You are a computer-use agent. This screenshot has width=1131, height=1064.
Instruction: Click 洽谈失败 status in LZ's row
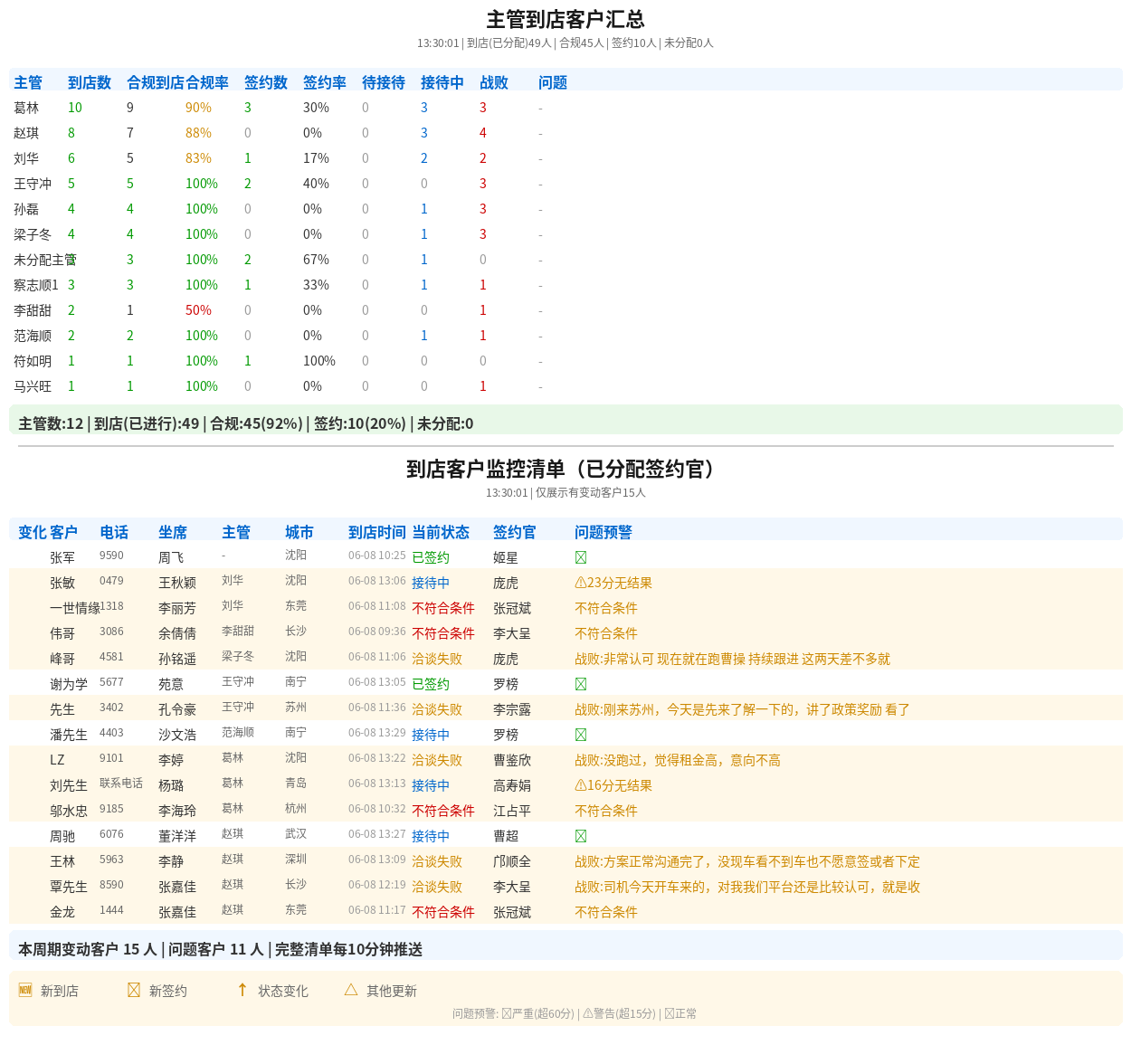(437, 760)
